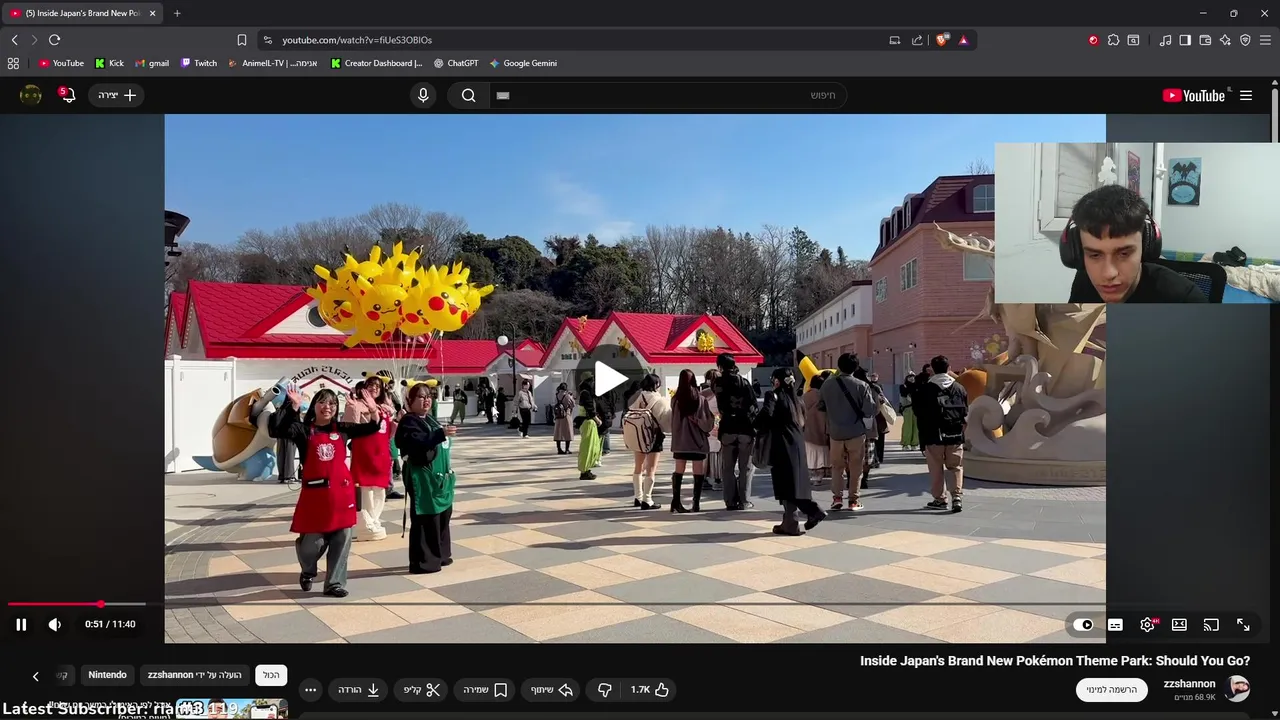Open the Leo AI sparkle icon
The width and height of the screenshot is (1280, 720).
pos(1225,40)
